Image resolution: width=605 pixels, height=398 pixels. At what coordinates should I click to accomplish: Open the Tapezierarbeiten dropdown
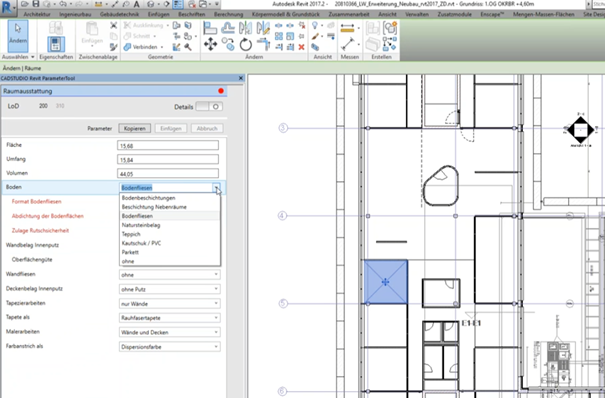[170, 304]
